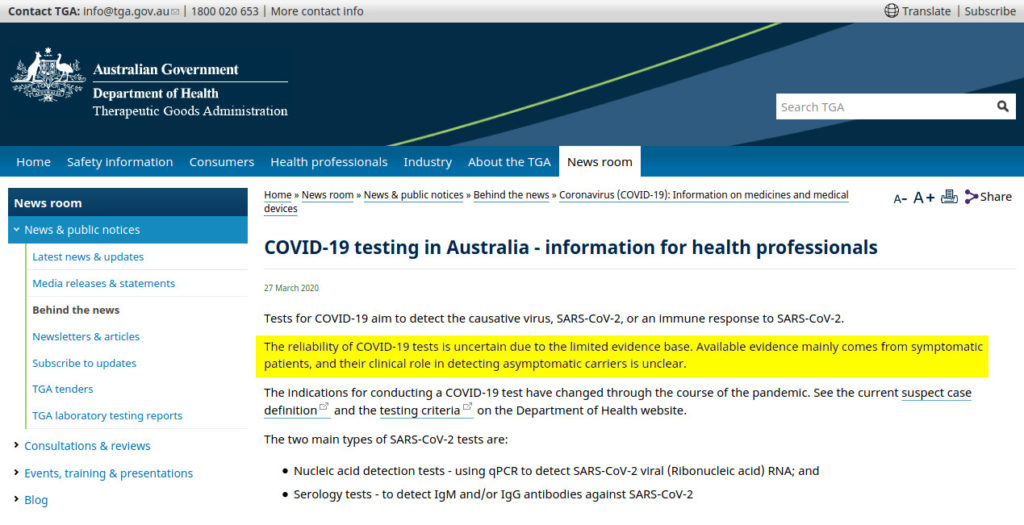Collapse the News & public notices section
The height and width of the screenshot is (525, 1024).
point(16,230)
